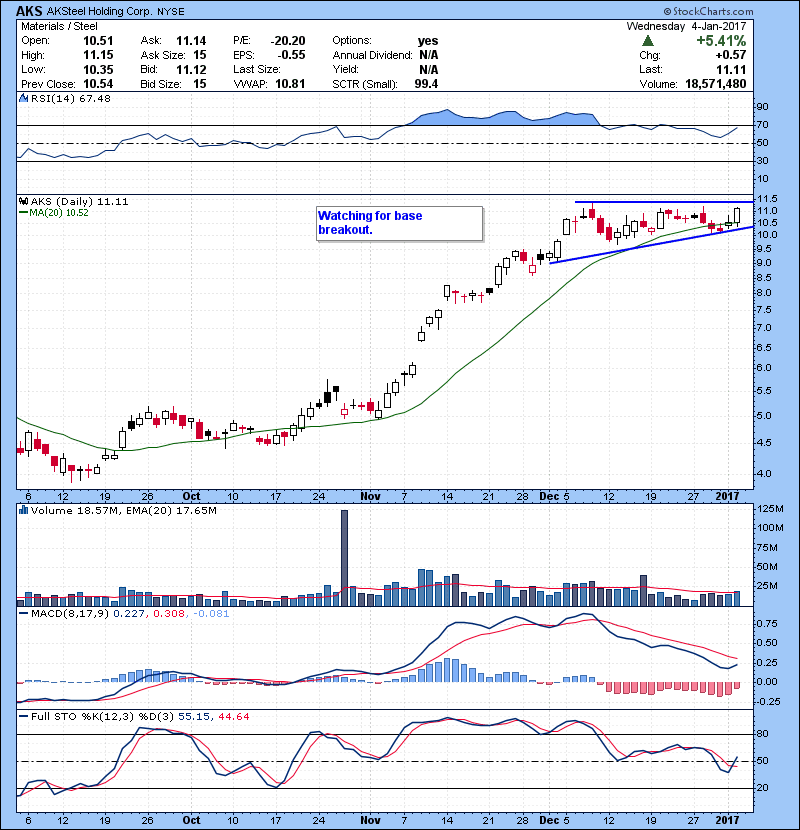Click the 'Nov' label on price chart axis
Image resolution: width=800 pixels, height=830 pixels.
point(370,496)
